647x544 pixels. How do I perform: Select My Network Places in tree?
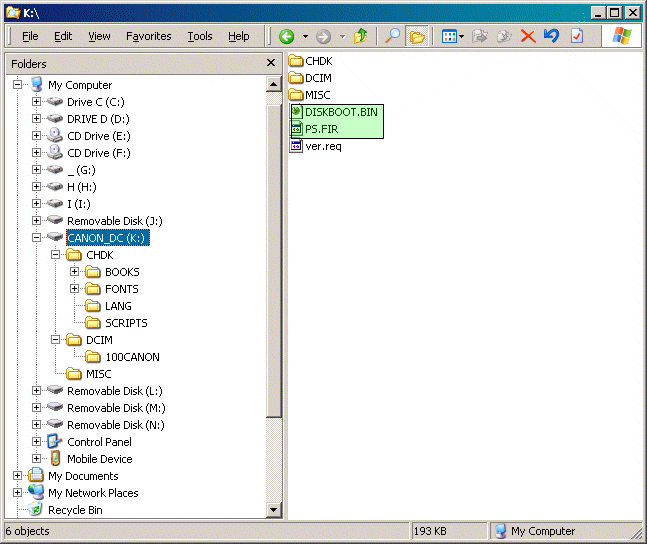point(93,493)
